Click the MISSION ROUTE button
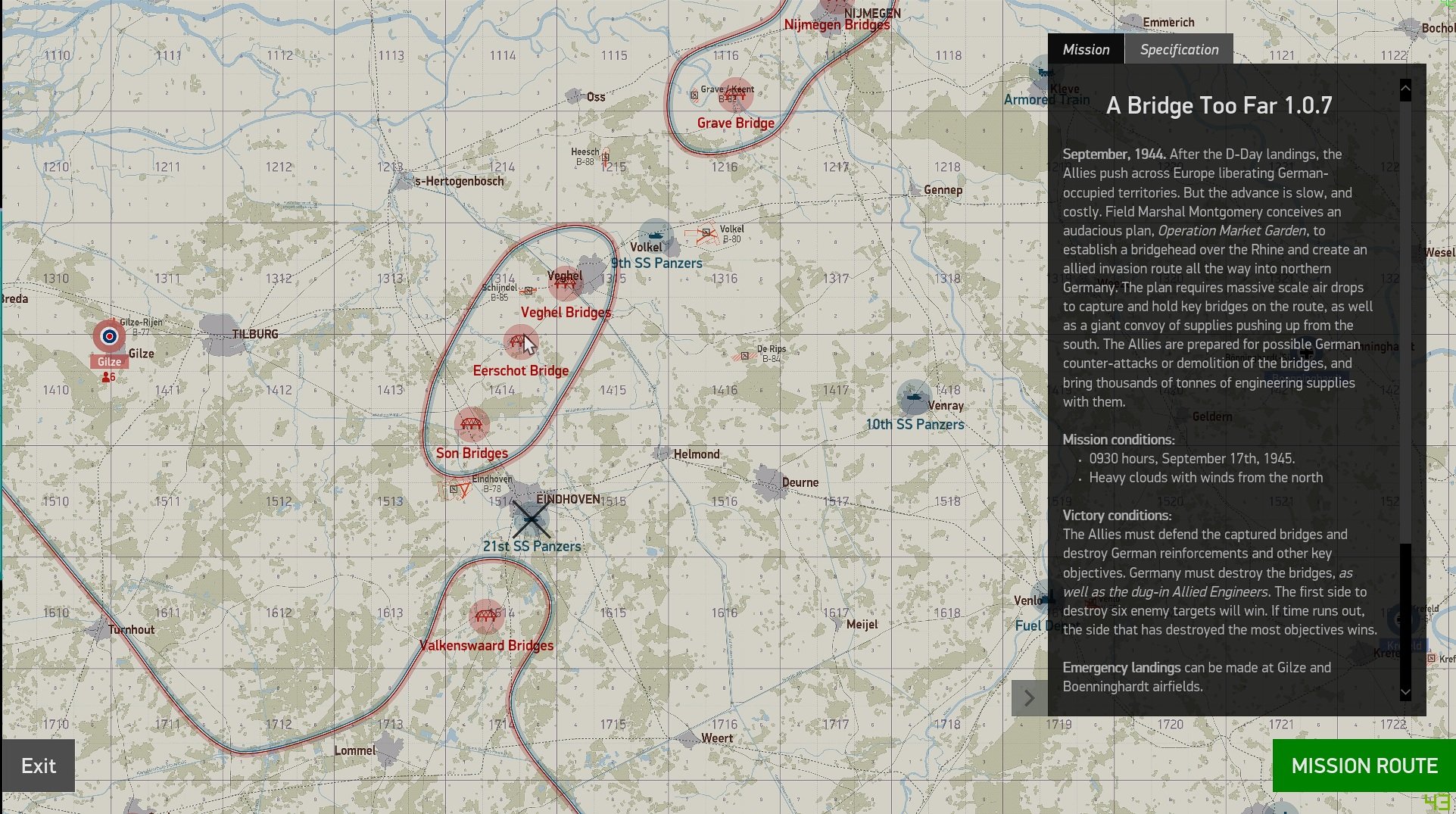Image resolution: width=1456 pixels, height=814 pixels. (1364, 766)
